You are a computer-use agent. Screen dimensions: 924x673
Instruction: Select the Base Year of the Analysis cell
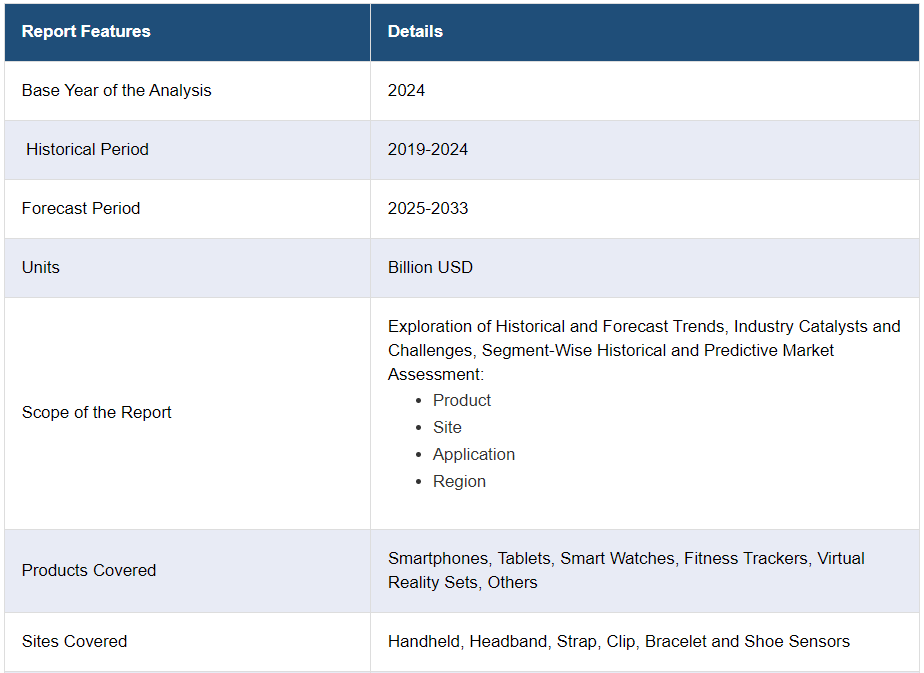[187, 91]
